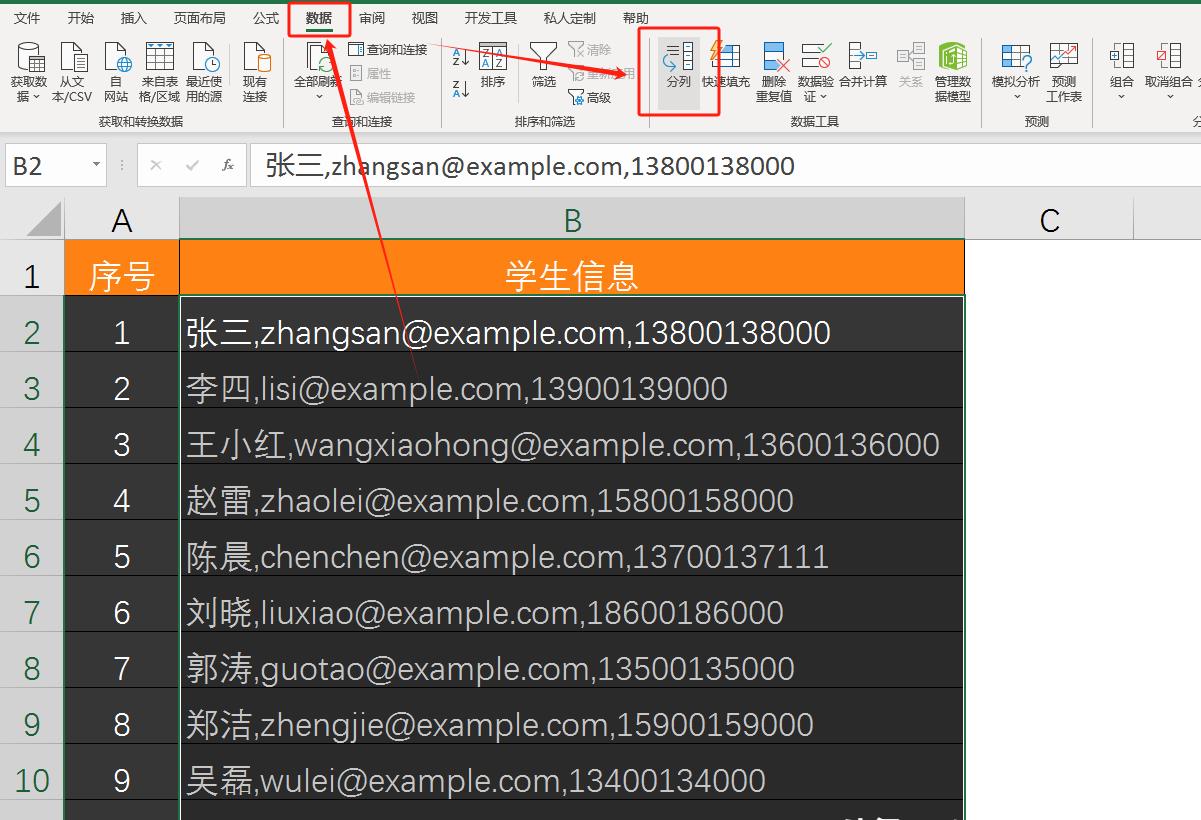Click 编辑链接 (Edit Links)
The width and height of the screenshot is (1201, 820).
(x=383, y=97)
